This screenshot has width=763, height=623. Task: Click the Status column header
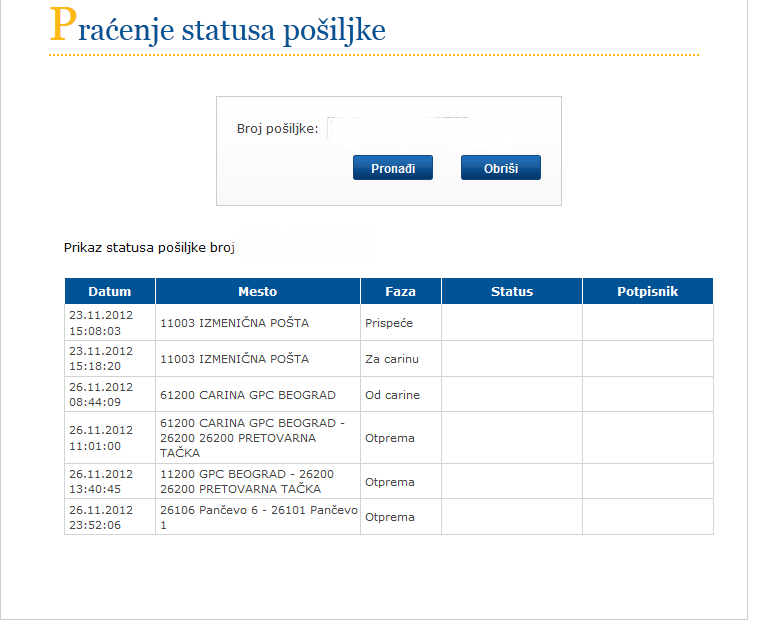point(511,291)
